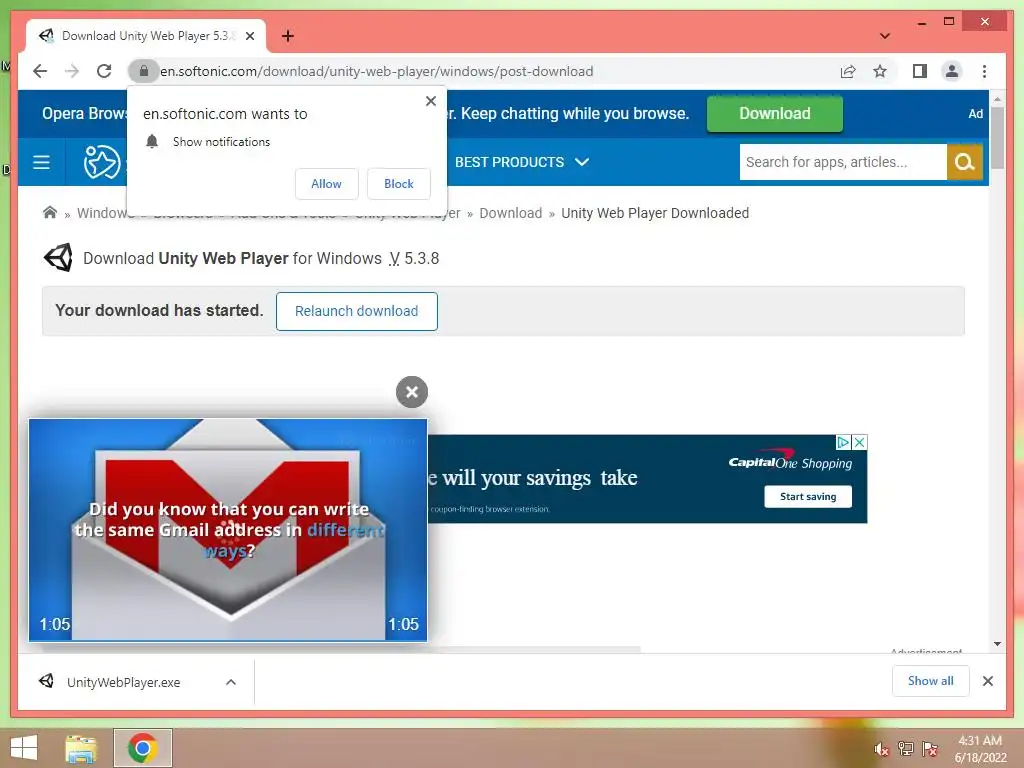1024x768 pixels.
Task: Click the Action Center flag icon
Action: [930, 748]
